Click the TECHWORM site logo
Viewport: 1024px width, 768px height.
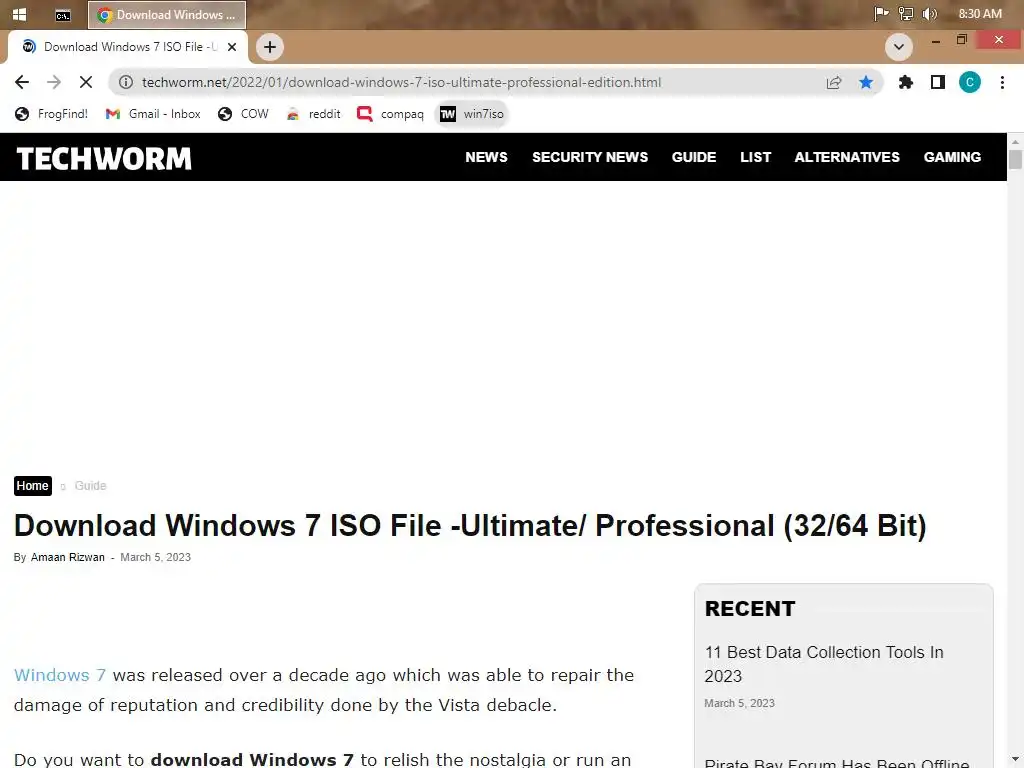(104, 159)
